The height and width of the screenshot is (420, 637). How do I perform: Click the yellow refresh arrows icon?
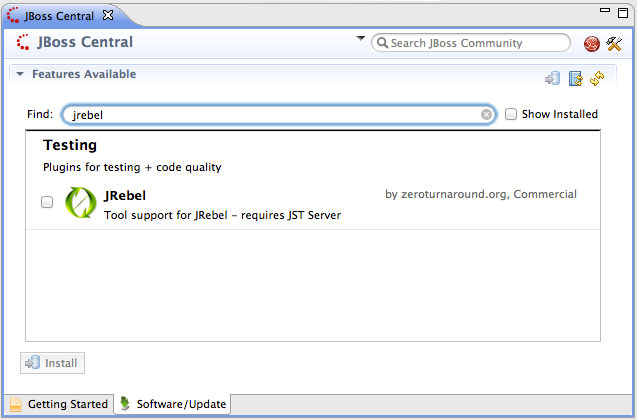pyautogui.click(x=597, y=78)
